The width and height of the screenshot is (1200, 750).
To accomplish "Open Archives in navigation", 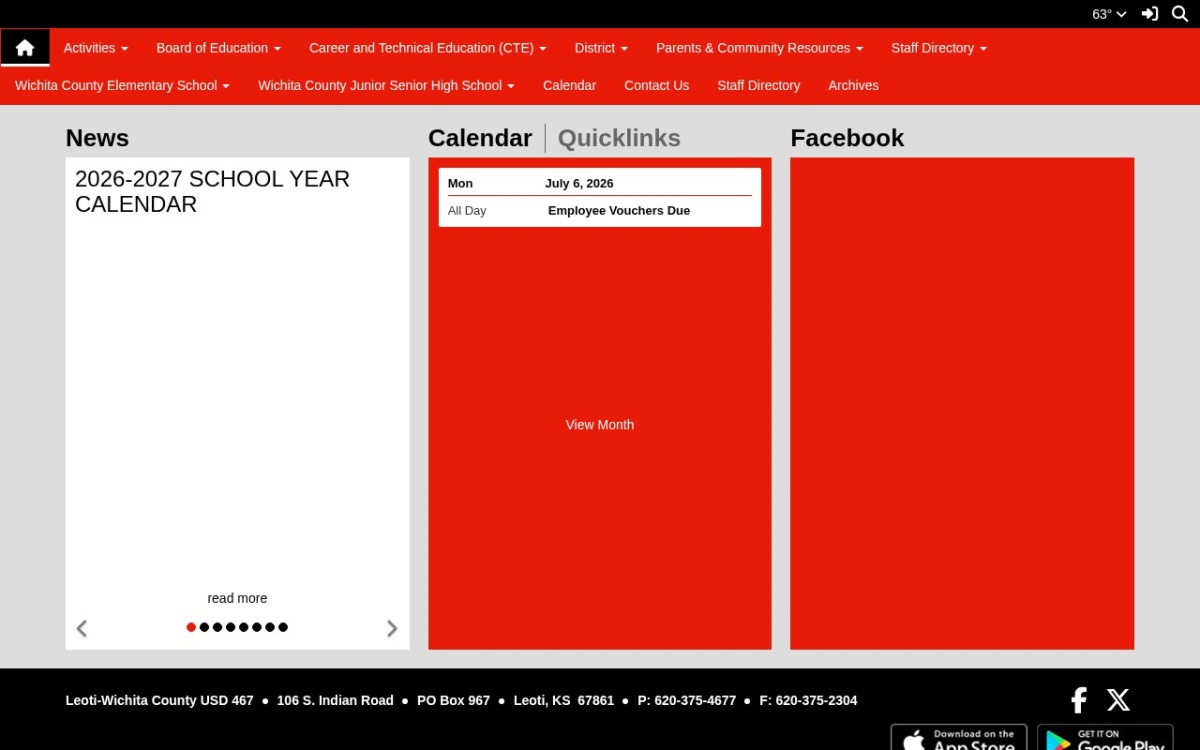I will [853, 86].
